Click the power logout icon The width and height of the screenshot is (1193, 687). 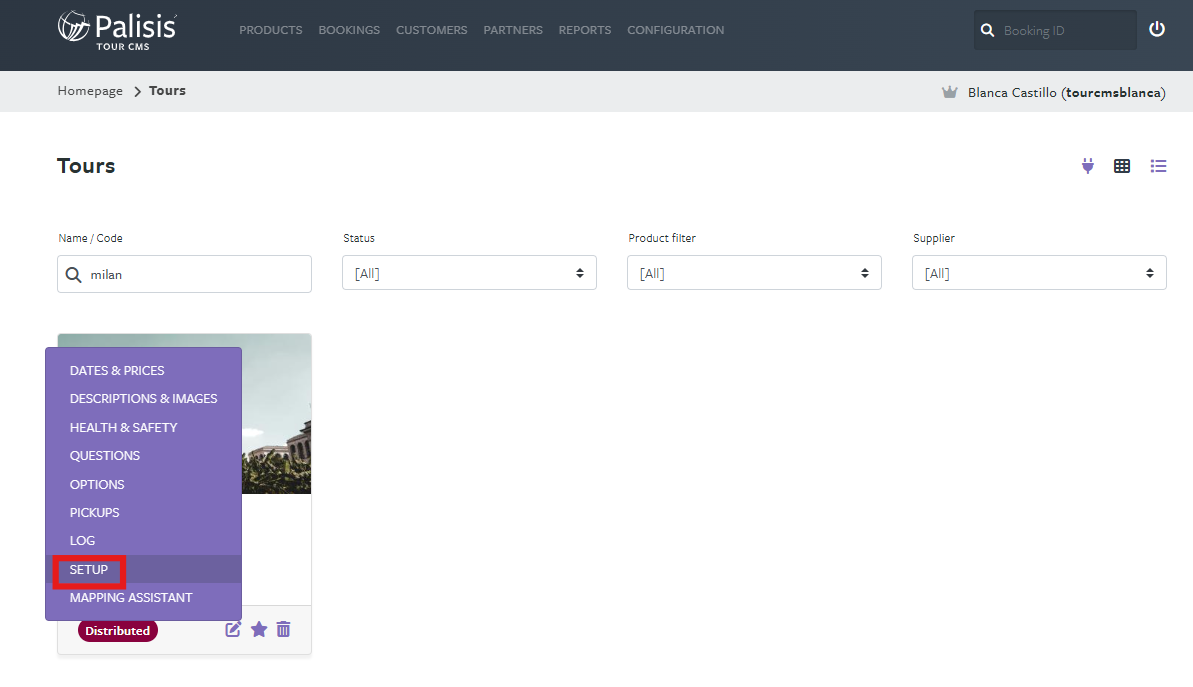click(x=1156, y=30)
